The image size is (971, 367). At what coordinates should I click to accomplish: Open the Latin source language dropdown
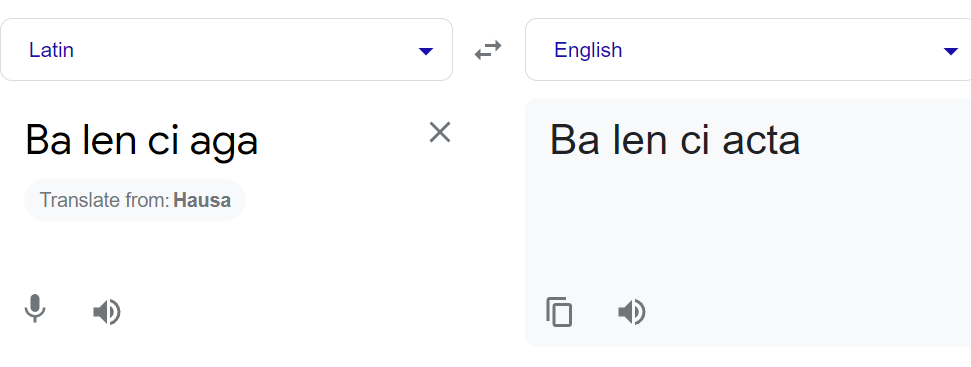tap(226, 50)
